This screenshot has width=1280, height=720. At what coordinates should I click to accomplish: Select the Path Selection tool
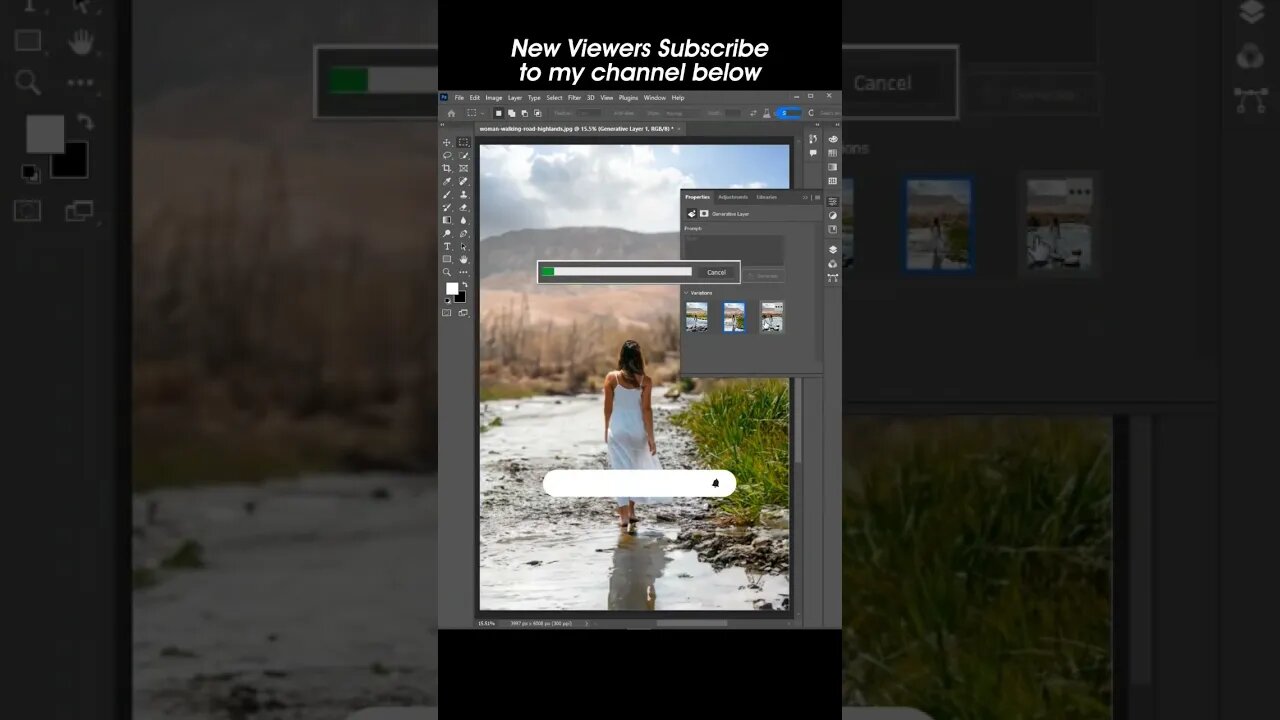[463, 246]
